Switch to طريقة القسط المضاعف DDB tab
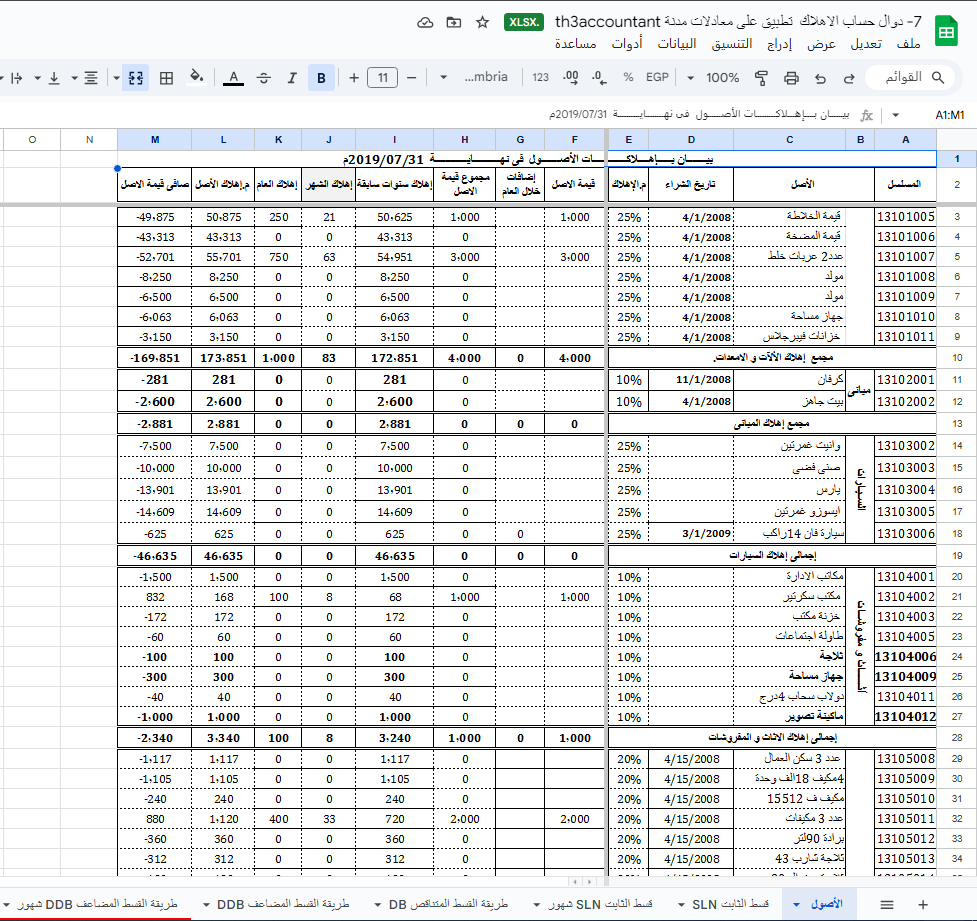This screenshot has height=921, width=977. click(x=283, y=904)
